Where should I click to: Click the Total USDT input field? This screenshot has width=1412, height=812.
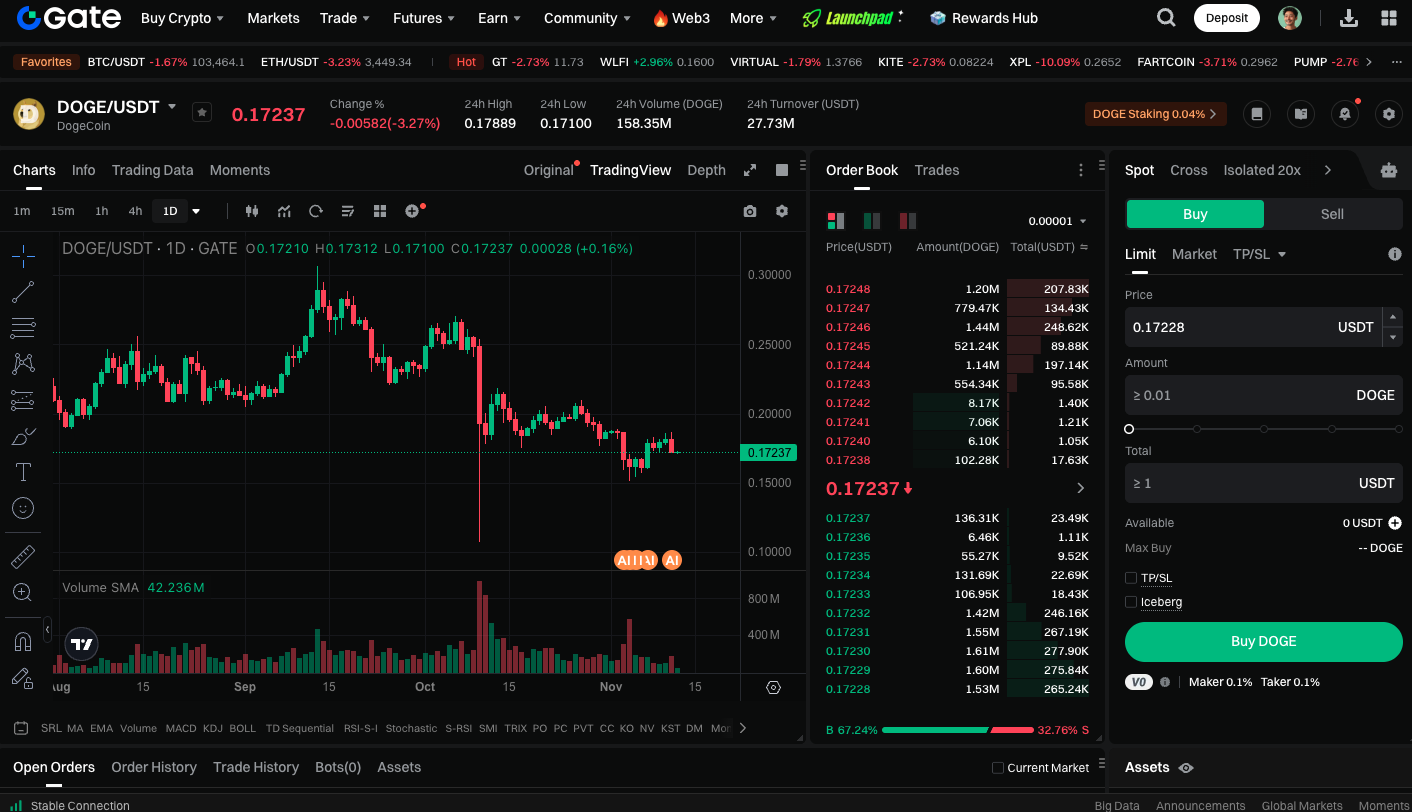[1264, 483]
